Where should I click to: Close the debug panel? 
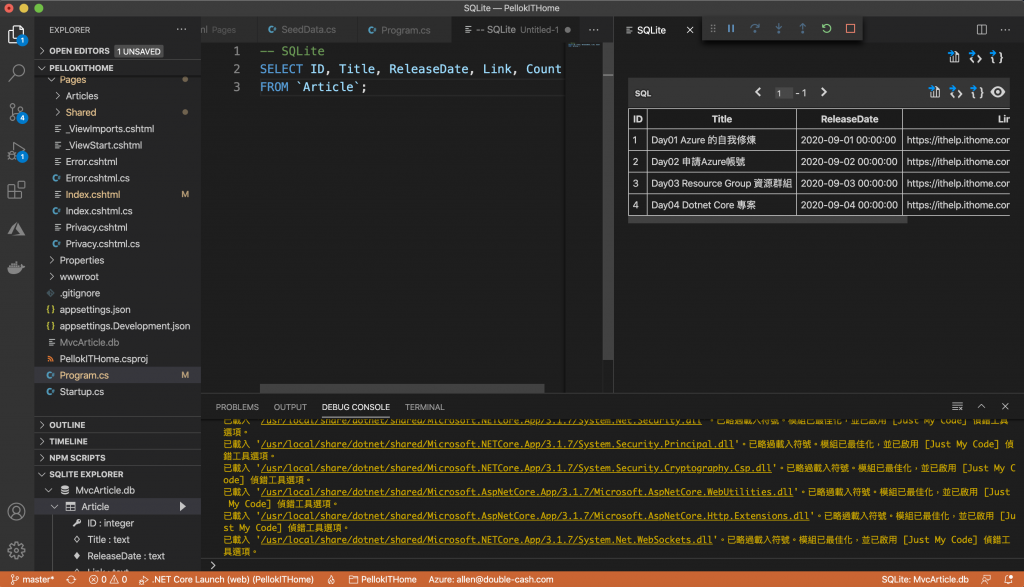(1005, 406)
